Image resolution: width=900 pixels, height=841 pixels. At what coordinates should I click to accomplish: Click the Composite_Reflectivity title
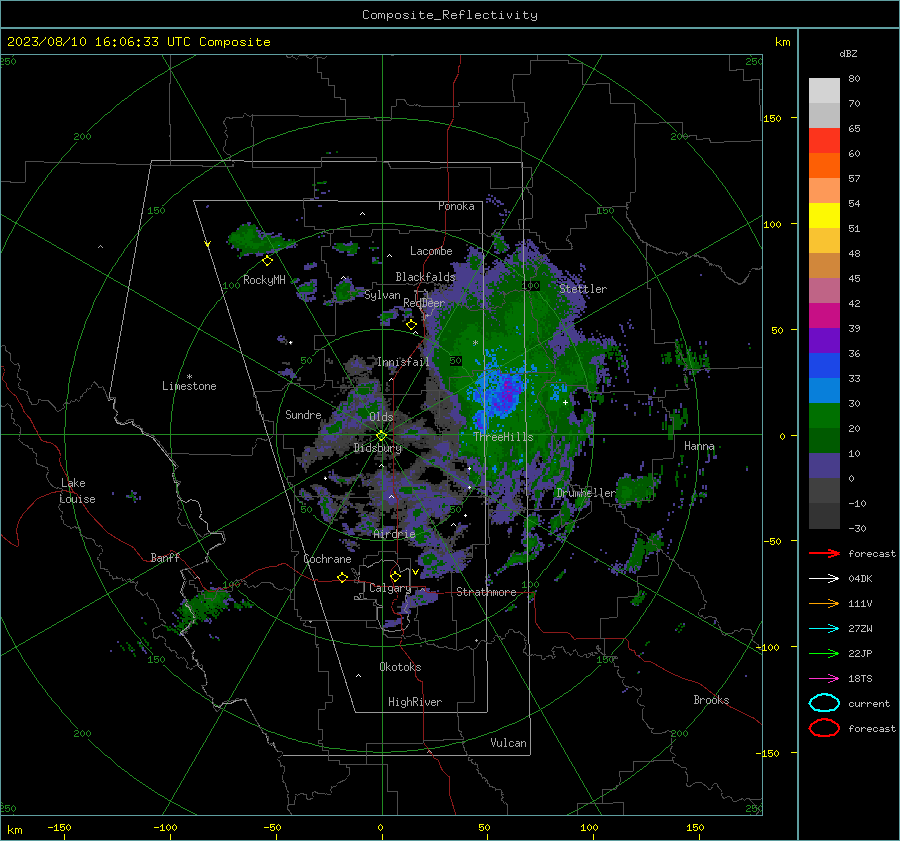pos(450,15)
